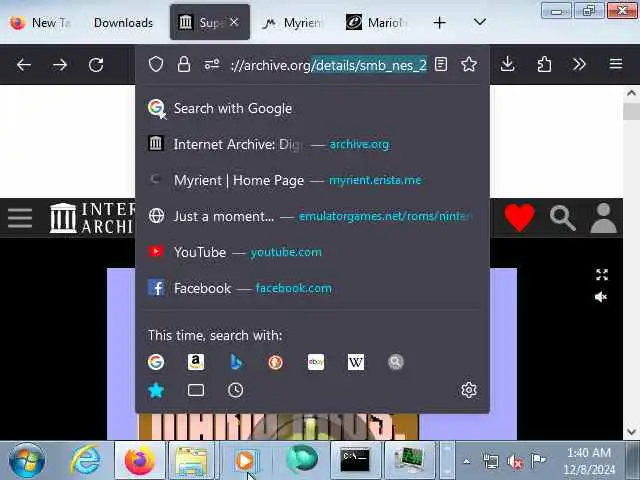This screenshot has width=640, height=480.
Task: Open the command prompt taskbar item
Action: point(355,460)
